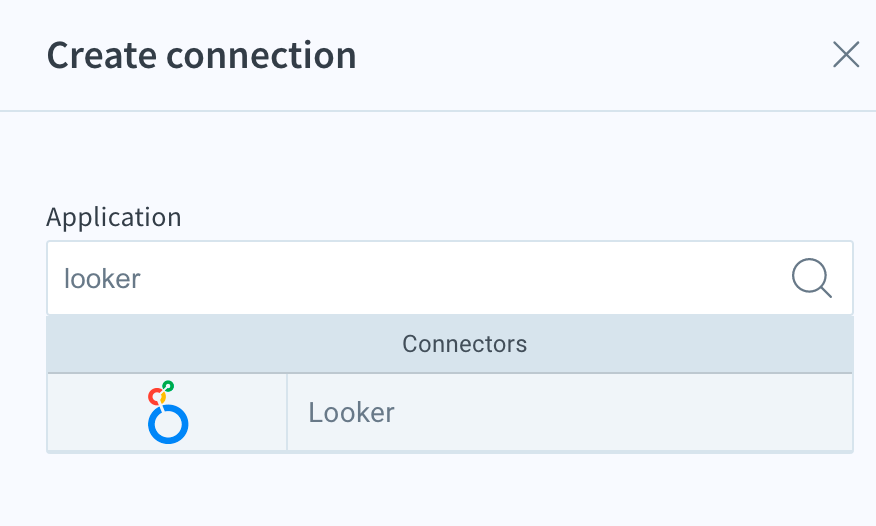
Task: Open the Looker connector entry
Action: click(450, 412)
